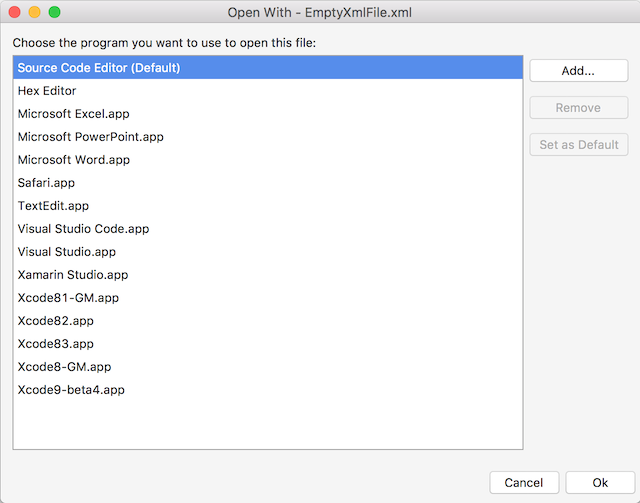
Task: Select Source Code Editor (Default) entry
Action: (x=268, y=68)
